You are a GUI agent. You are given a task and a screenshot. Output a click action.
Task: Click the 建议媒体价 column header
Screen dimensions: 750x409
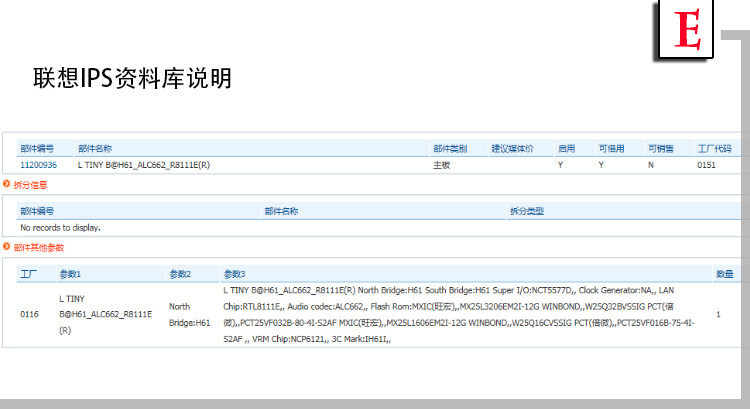coord(512,149)
